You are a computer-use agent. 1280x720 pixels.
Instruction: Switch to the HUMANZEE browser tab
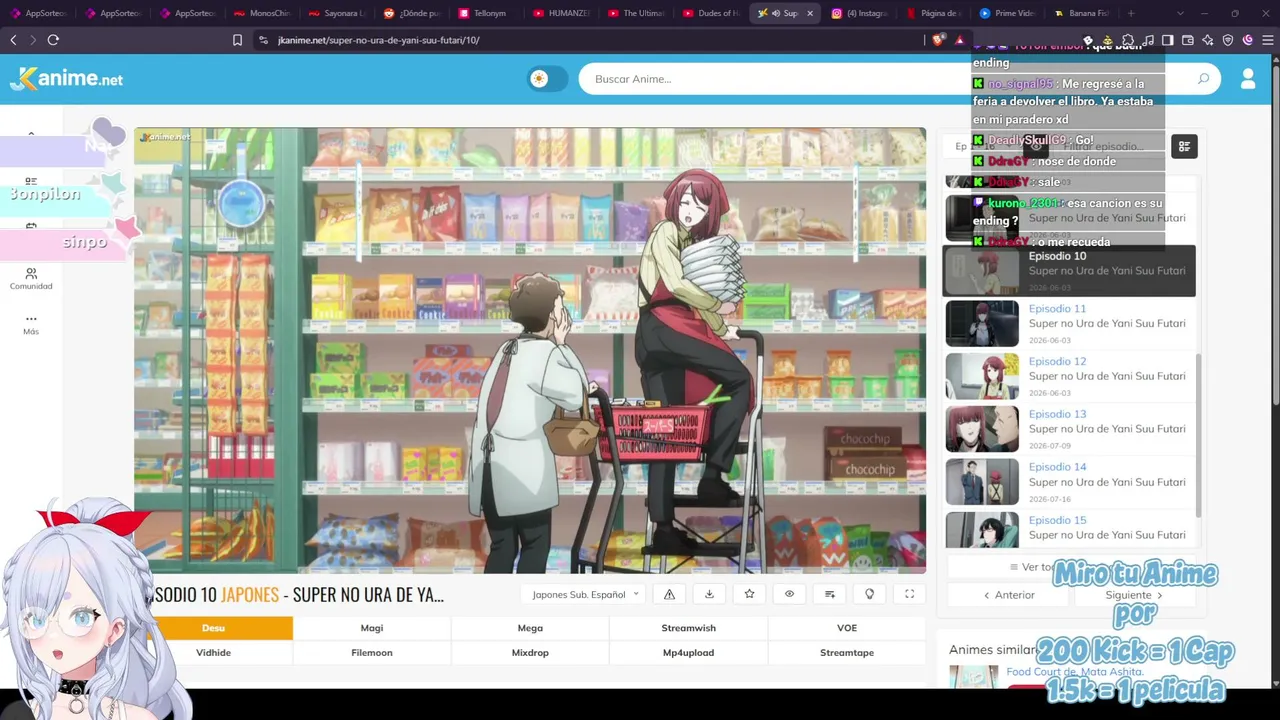pyautogui.click(x=562, y=13)
